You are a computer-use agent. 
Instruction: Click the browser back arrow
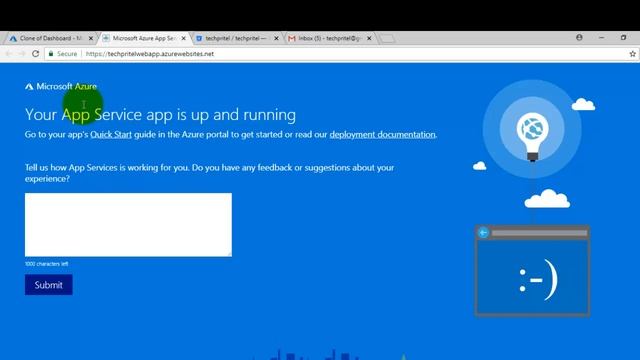click(x=9, y=53)
